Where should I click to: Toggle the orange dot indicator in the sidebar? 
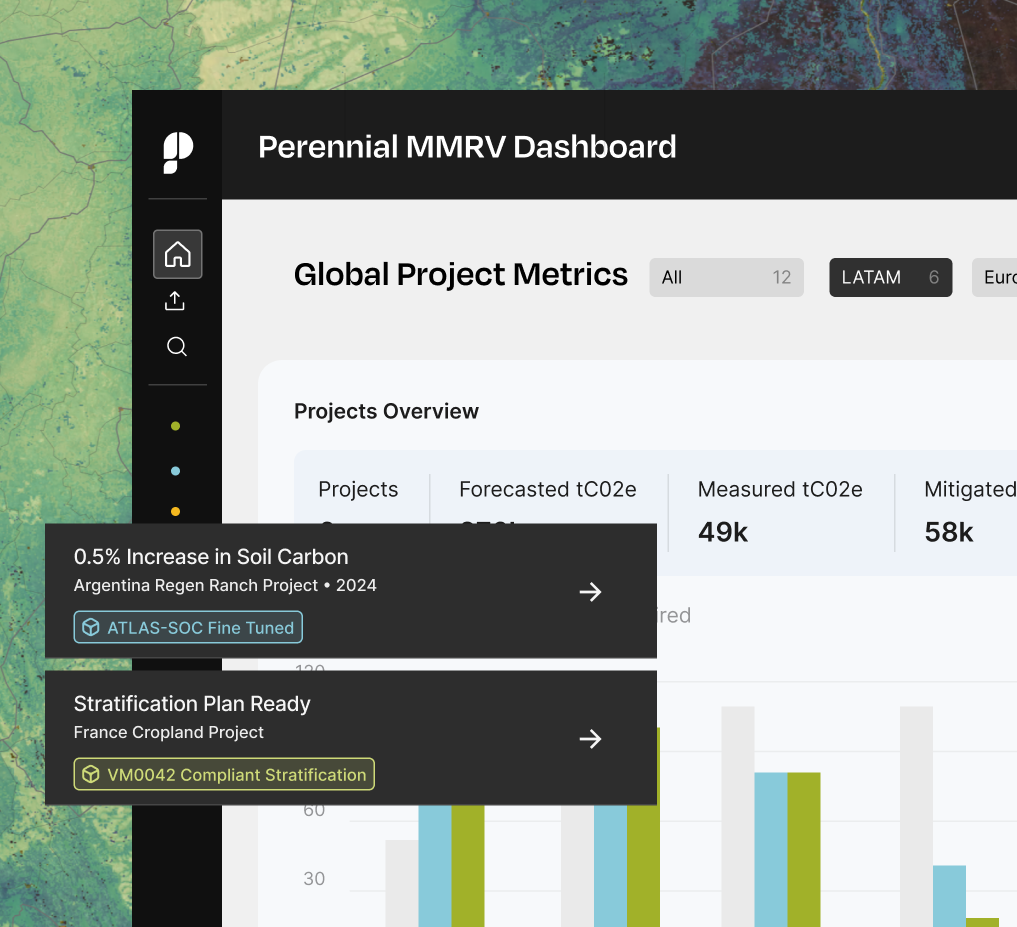pos(176,511)
